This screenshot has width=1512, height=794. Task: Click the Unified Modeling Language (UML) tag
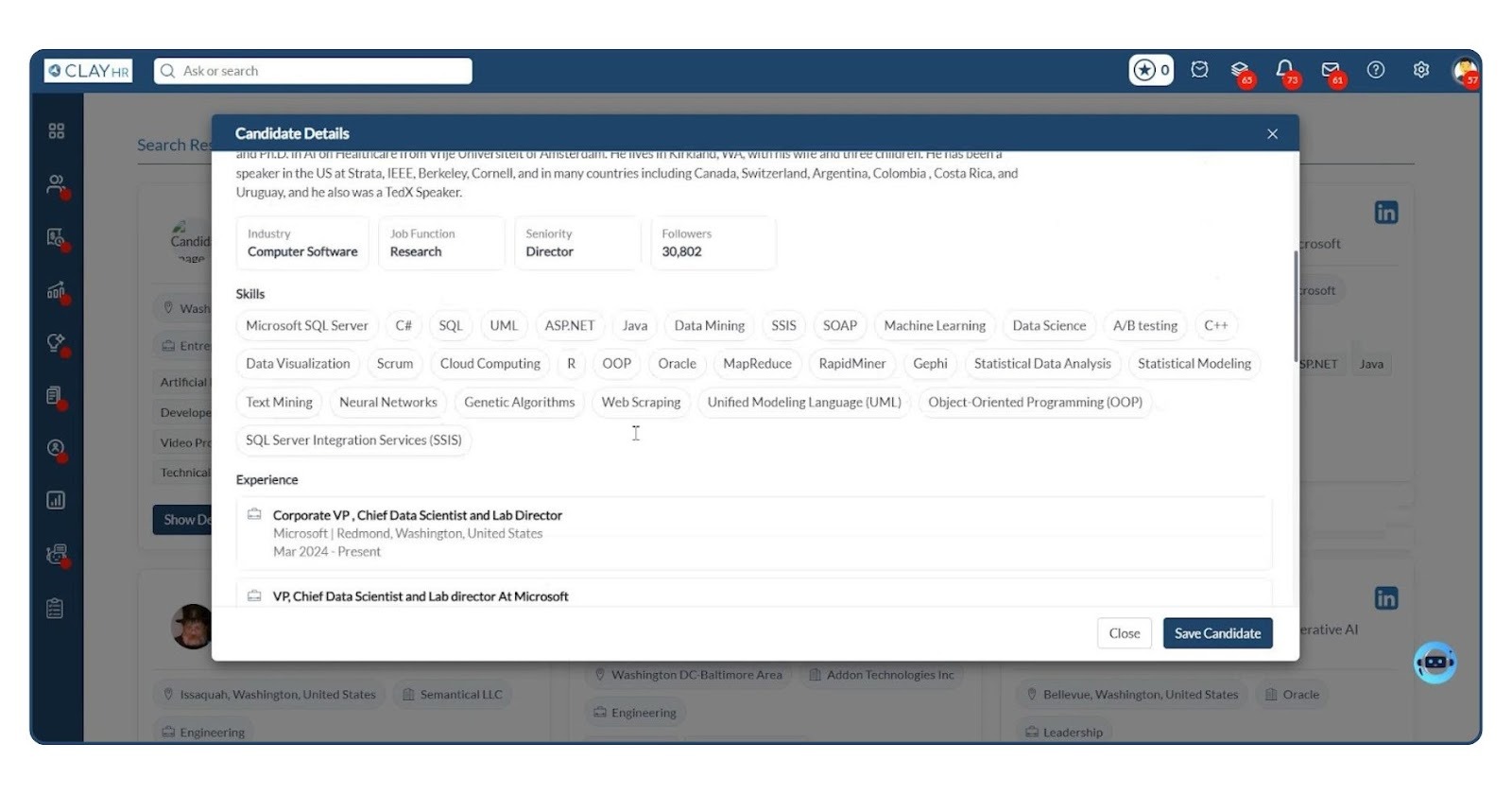804,403
